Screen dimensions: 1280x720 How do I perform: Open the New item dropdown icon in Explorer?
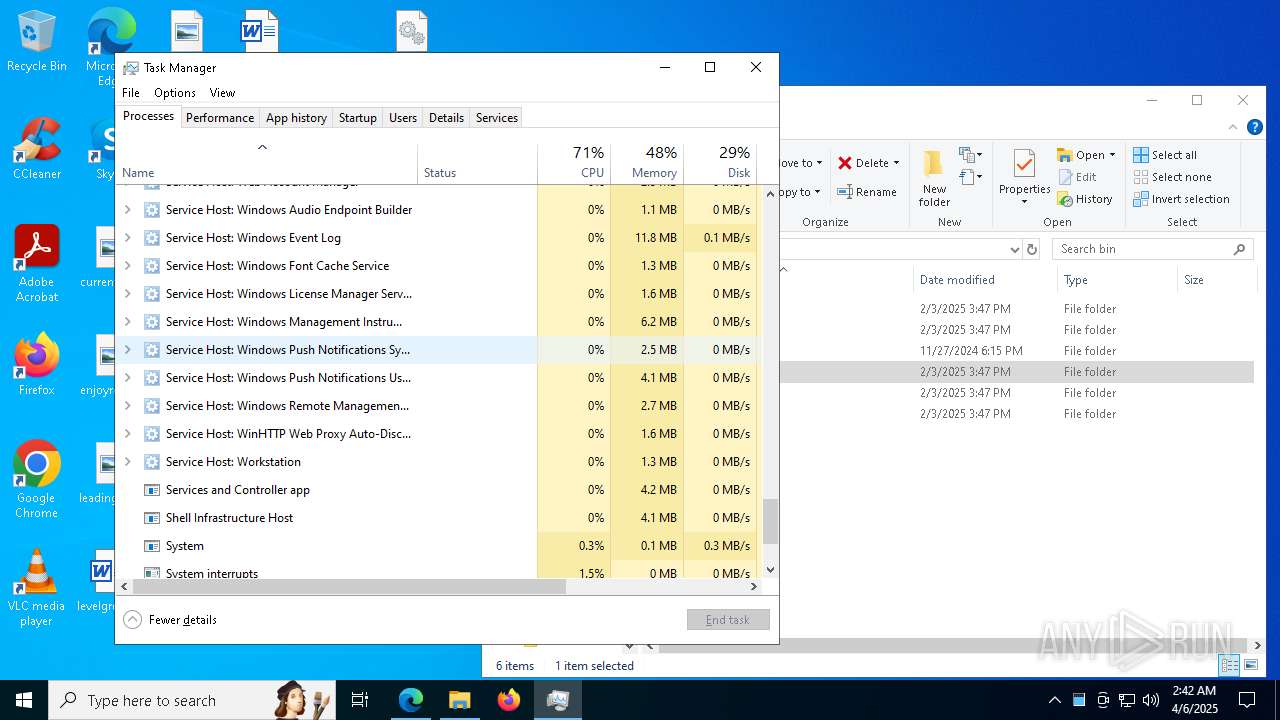point(969,155)
